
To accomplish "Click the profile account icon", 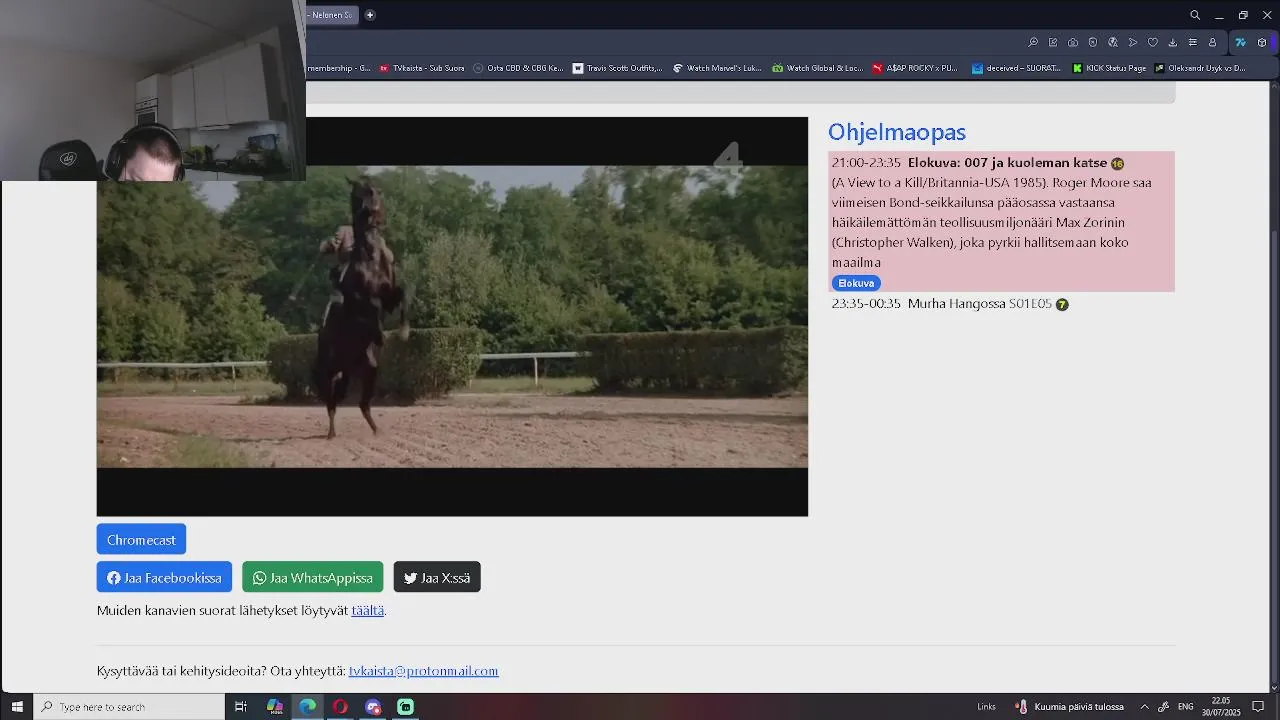I will tap(1213, 43).
